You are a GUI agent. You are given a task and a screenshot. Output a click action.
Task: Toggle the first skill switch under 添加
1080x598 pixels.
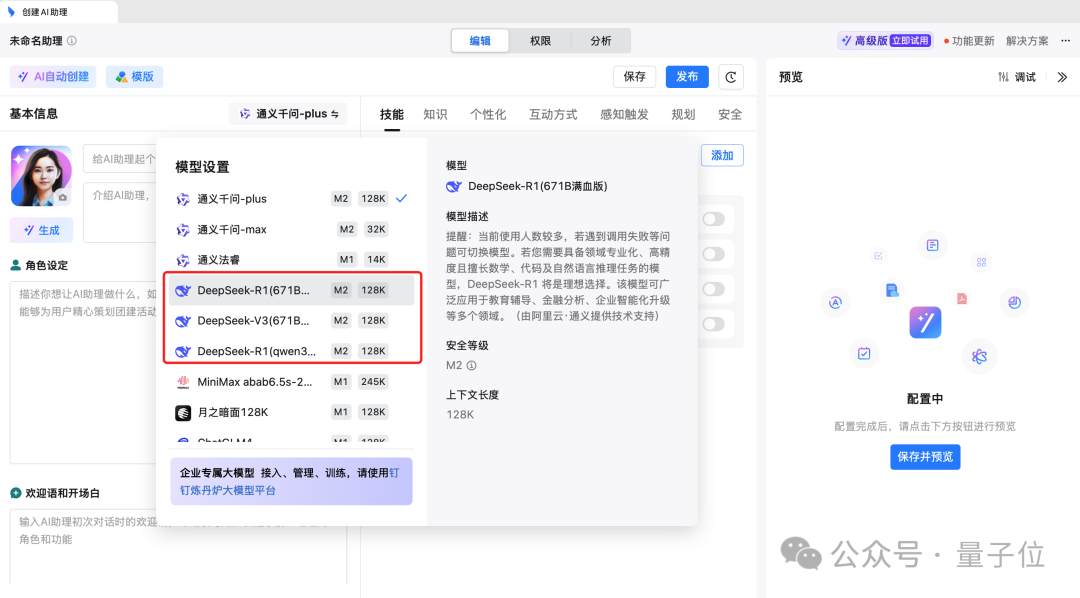(x=713, y=219)
